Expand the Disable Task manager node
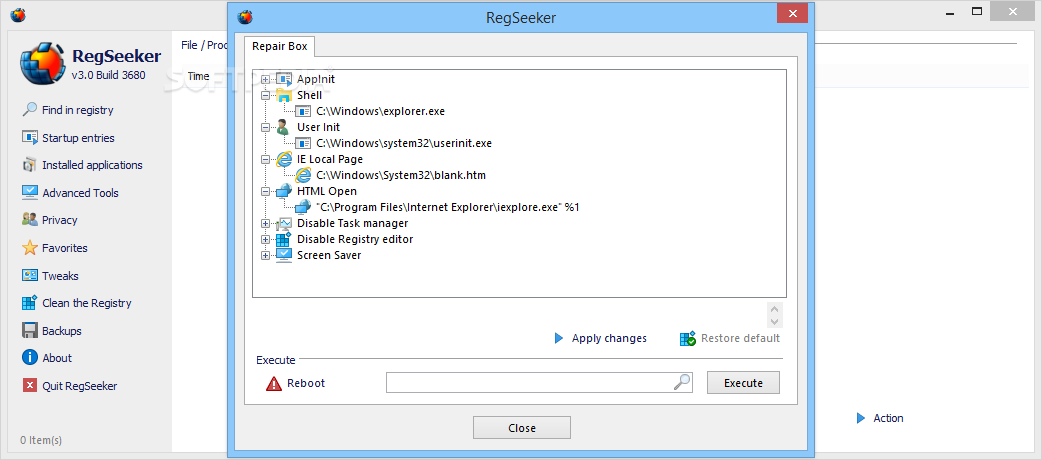 pyautogui.click(x=265, y=223)
